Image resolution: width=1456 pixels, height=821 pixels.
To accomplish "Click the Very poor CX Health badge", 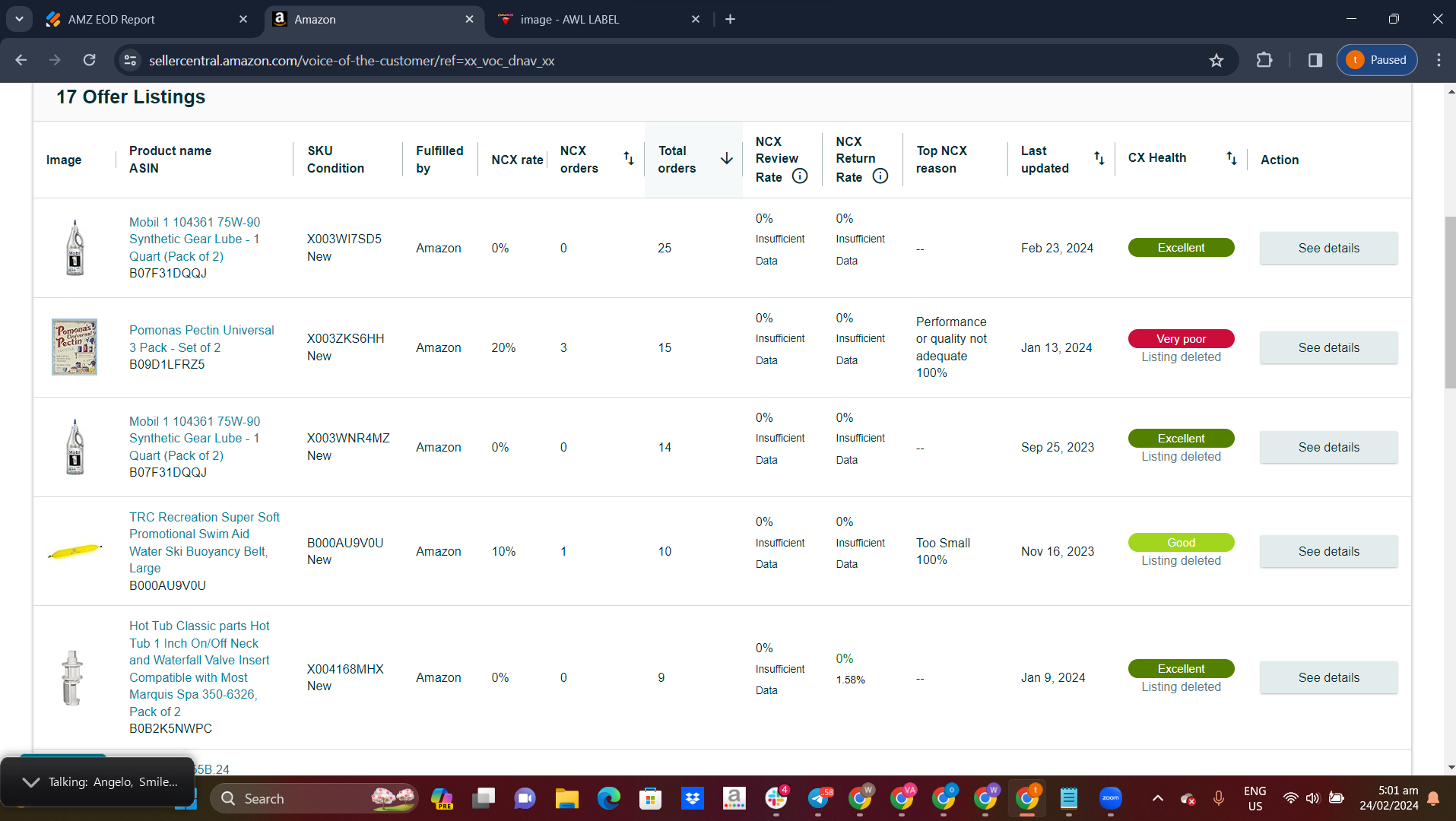I will [x=1181, y=339].
